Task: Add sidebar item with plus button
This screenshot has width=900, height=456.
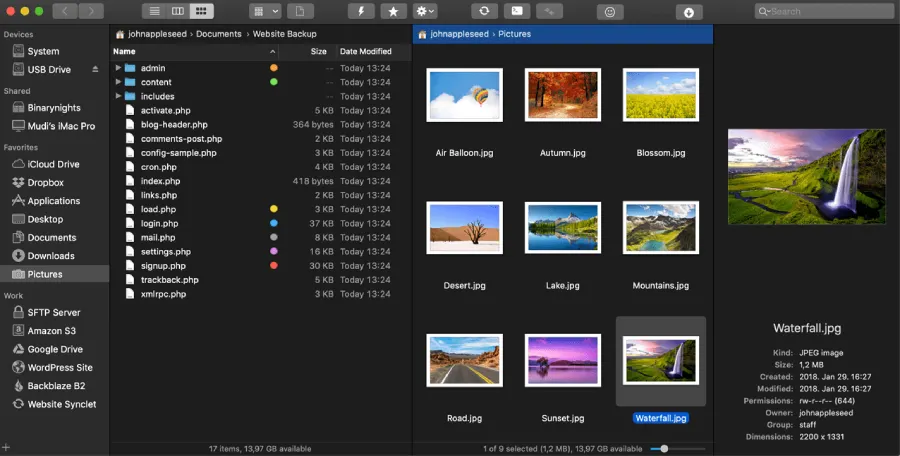Action: coord(6,447)
